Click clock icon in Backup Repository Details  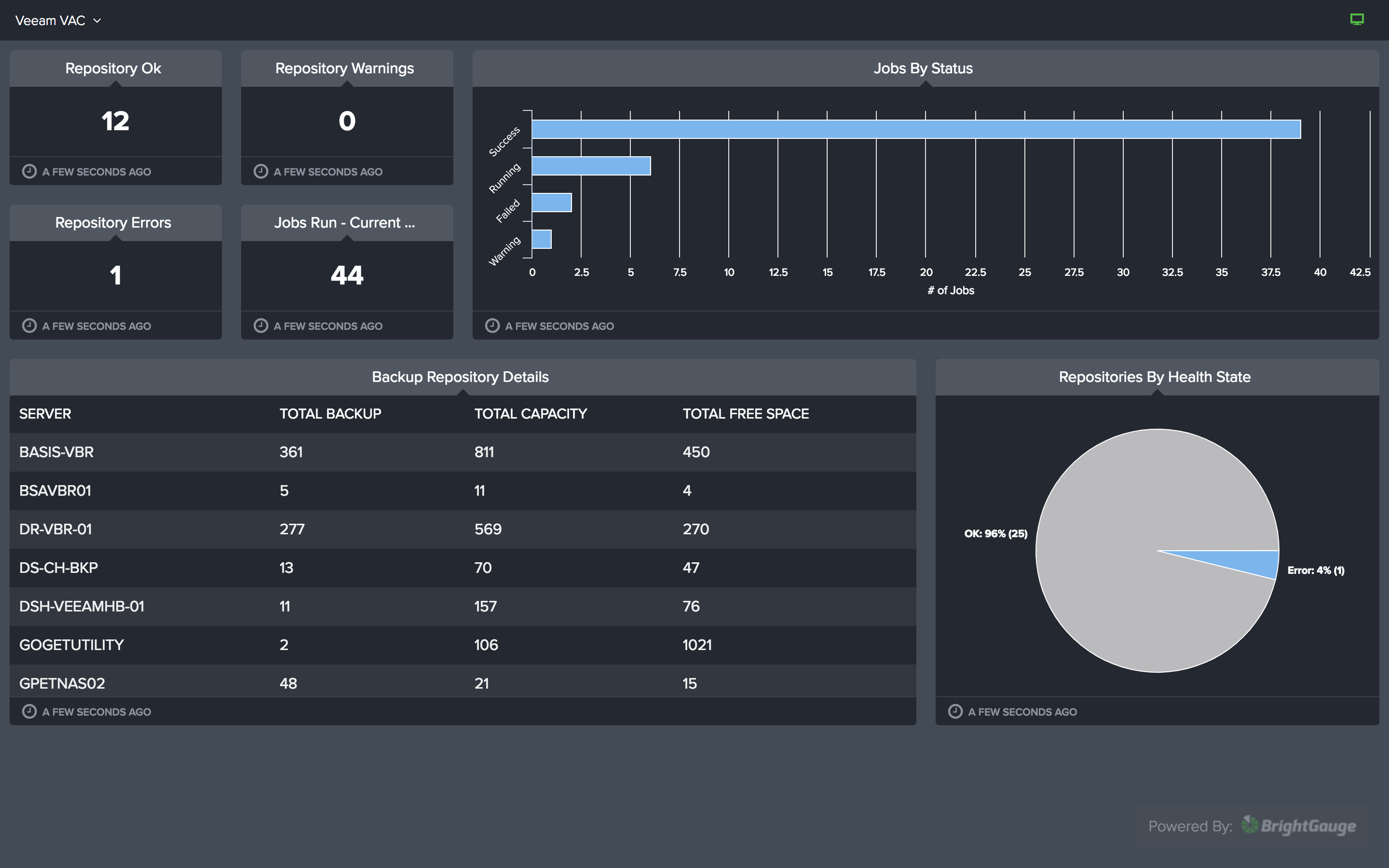pyautogui.click(x=29, y=711)
